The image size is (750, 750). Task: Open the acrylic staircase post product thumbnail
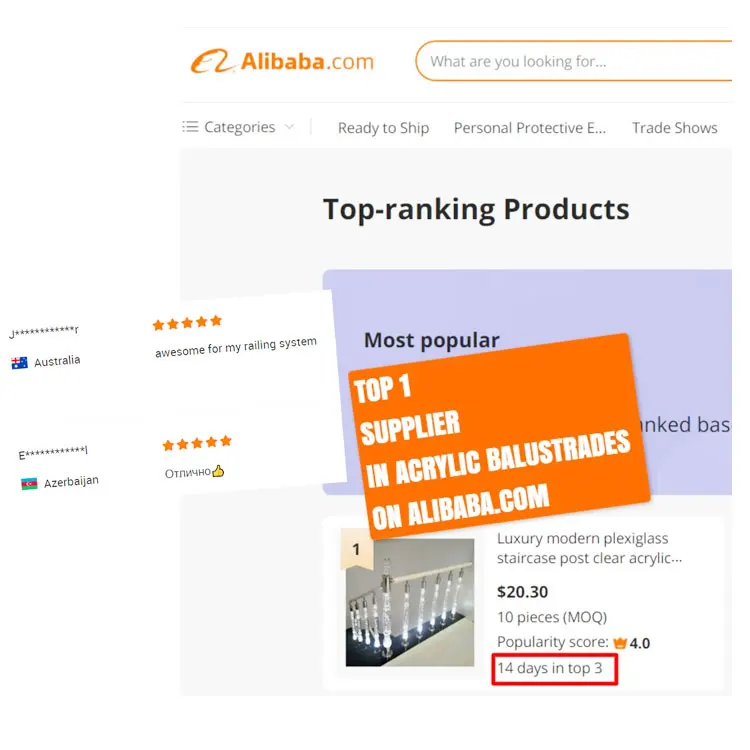[x=410, y=602]
